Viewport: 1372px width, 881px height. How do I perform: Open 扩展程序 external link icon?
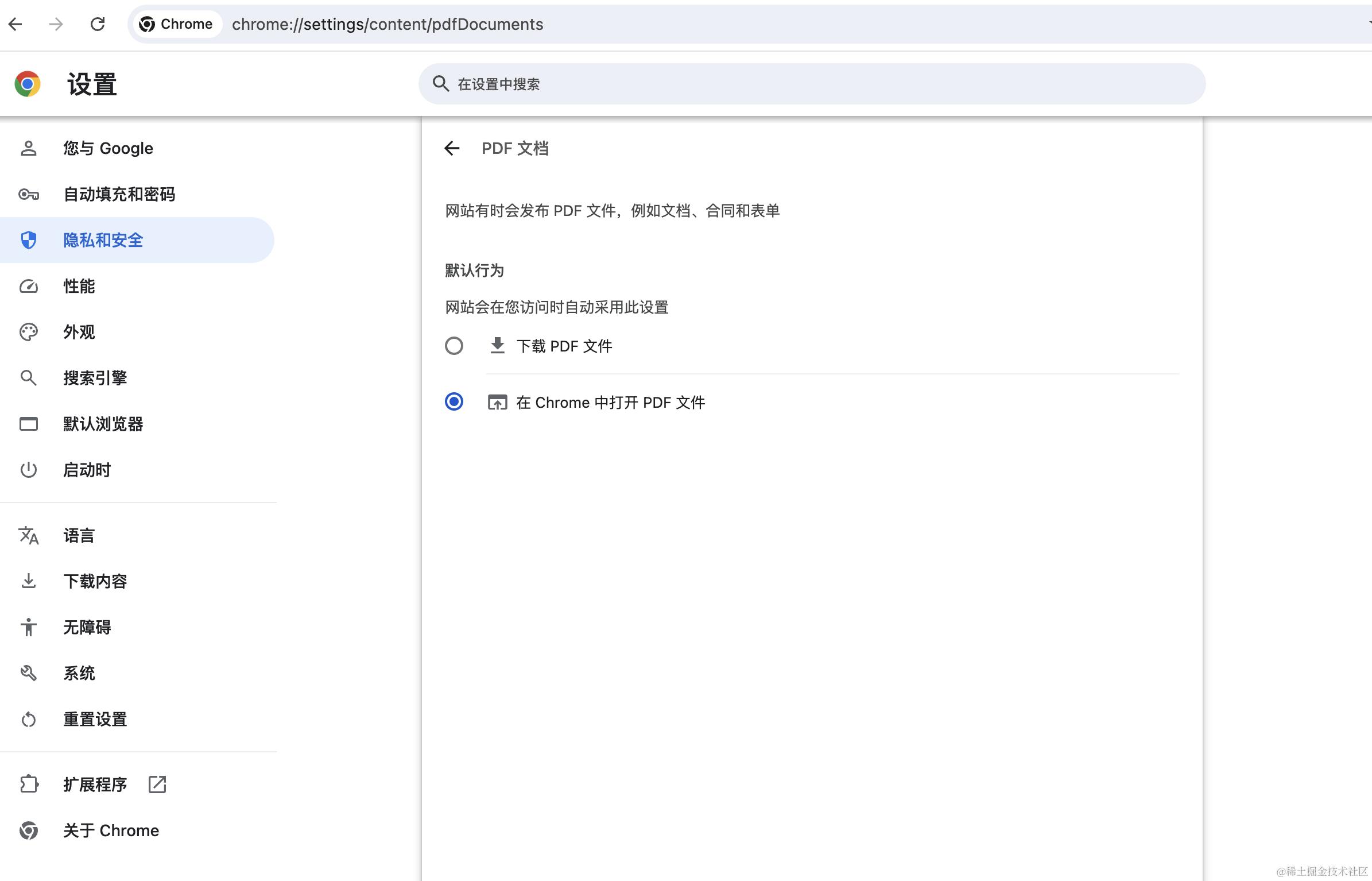[157, 785]
